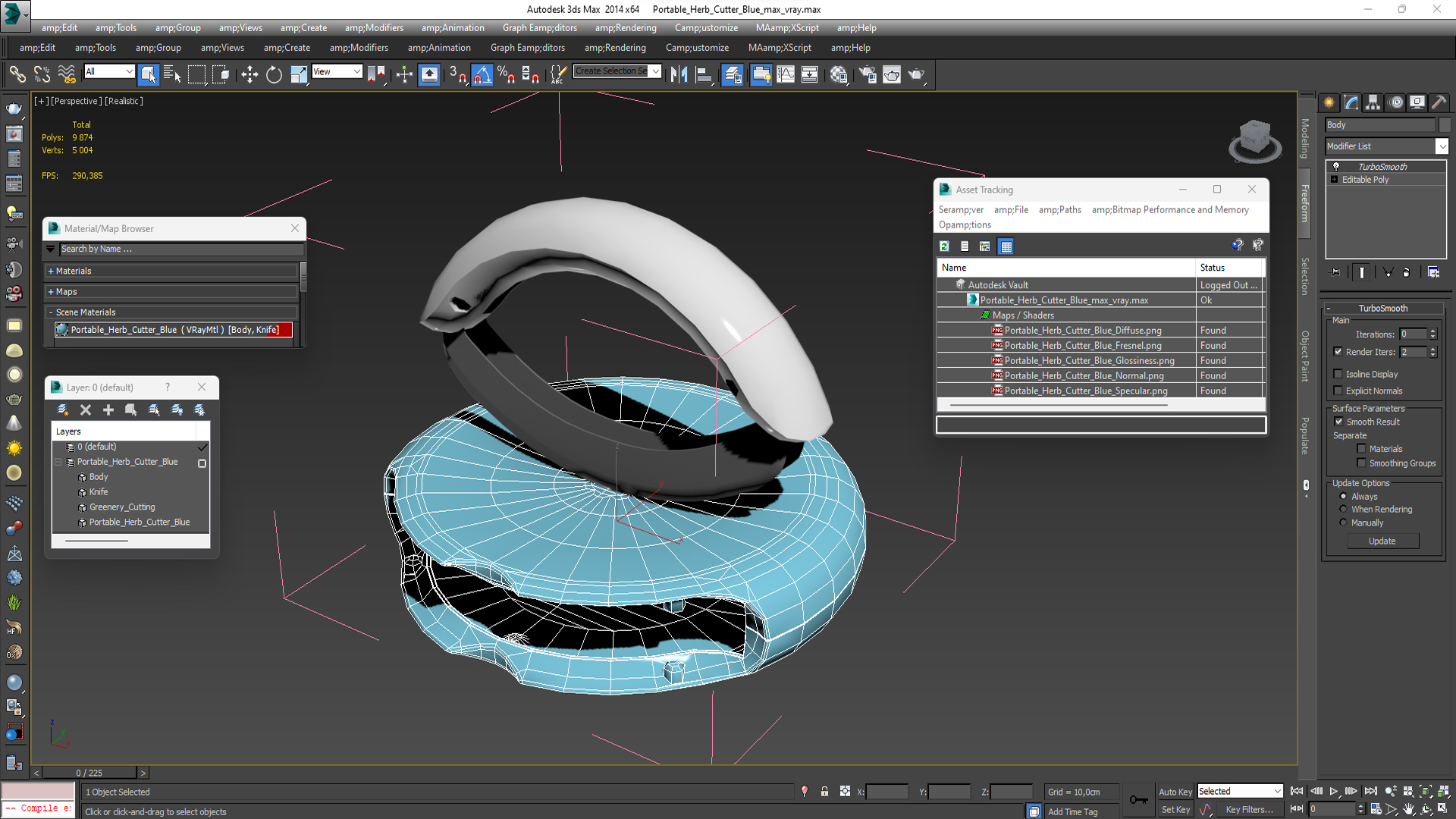The width and height of the screenshot is (1456, 819).
Task: Toggle Smooth Result checkbox
Action: click(1338, 422)
